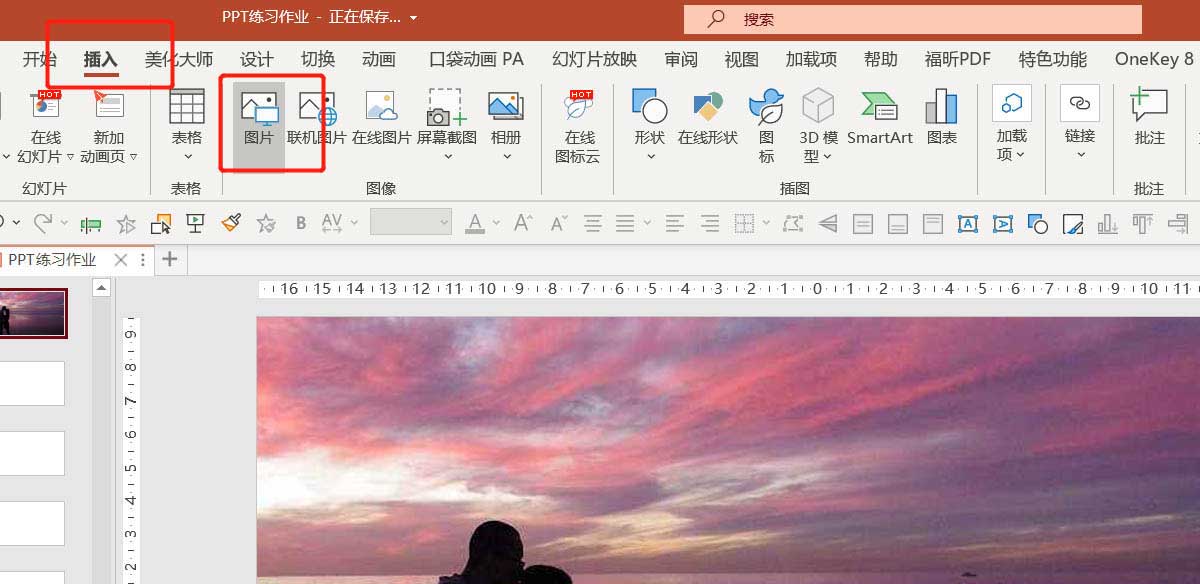
Task: Add a new document tab with plus
Action: pyautogui.click(x=169, y=260)
